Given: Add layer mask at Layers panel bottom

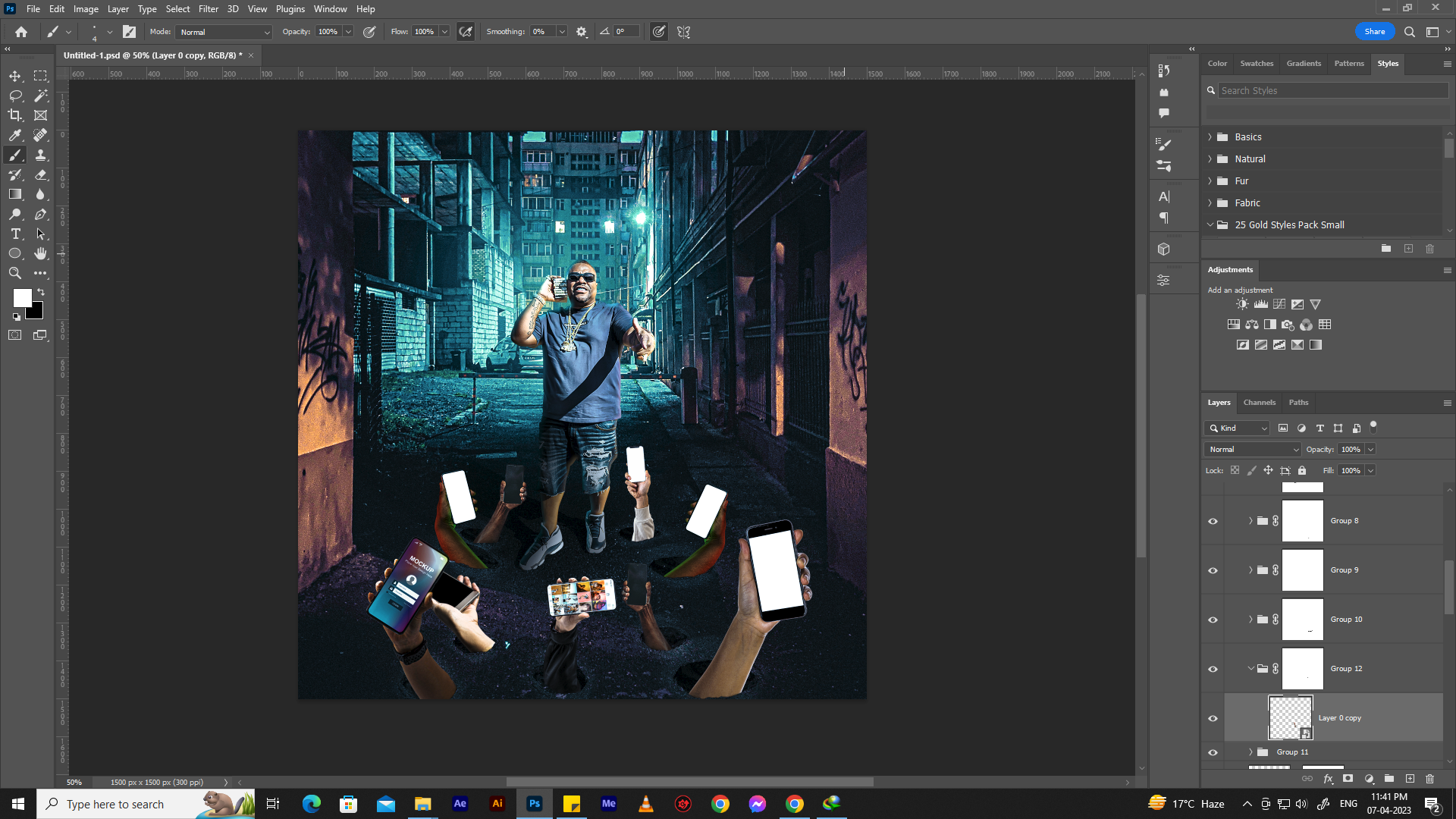Looking at the screenshot, I should pyautogui.click(x=1348, y=779).
